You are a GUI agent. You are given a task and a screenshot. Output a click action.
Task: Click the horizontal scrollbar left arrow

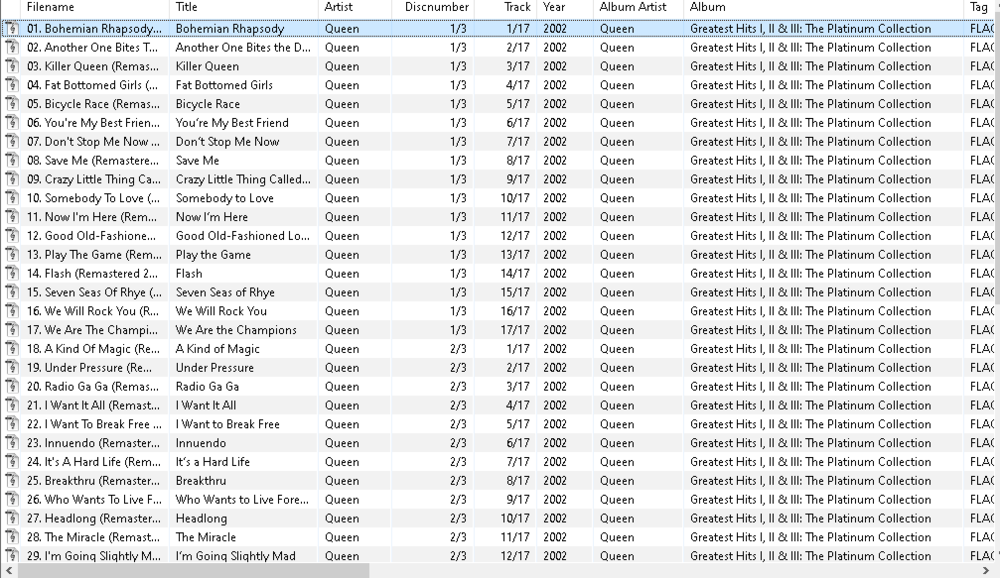click(x=8, y=570)
